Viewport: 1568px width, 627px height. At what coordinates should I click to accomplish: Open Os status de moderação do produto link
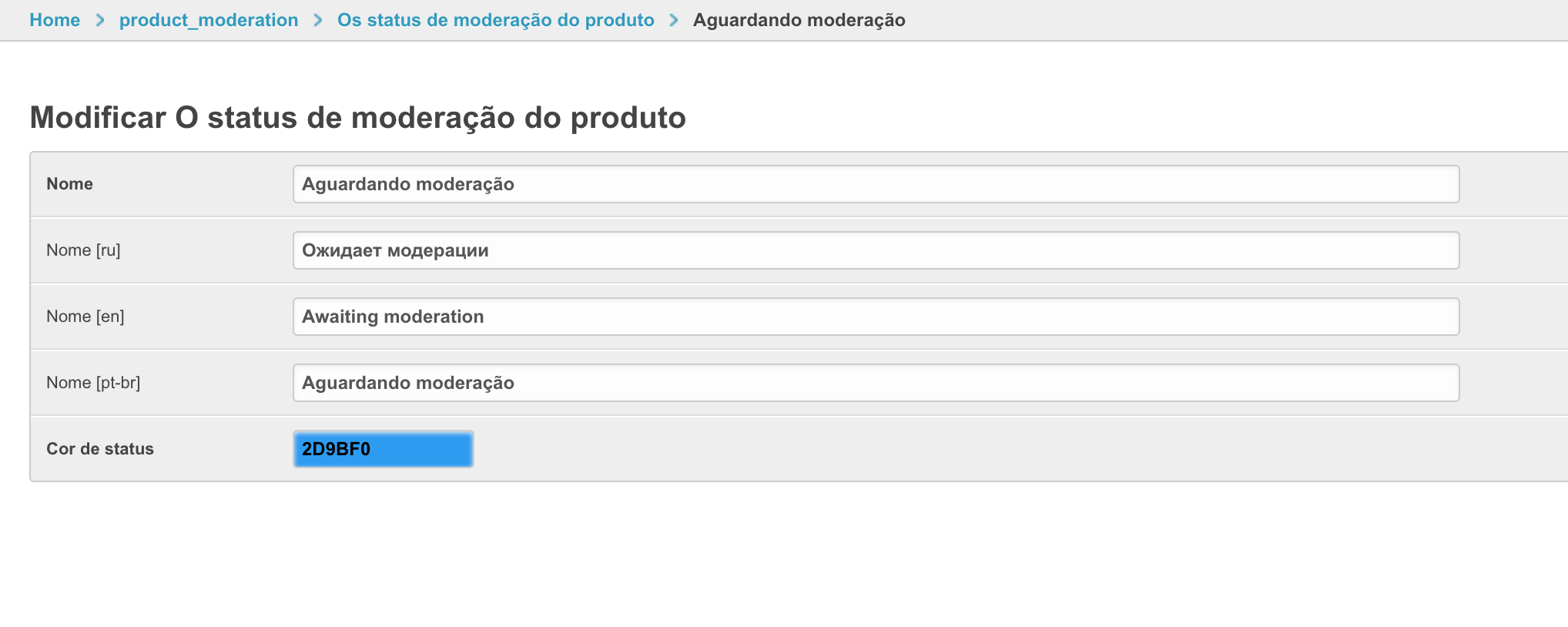pos(496,20)
